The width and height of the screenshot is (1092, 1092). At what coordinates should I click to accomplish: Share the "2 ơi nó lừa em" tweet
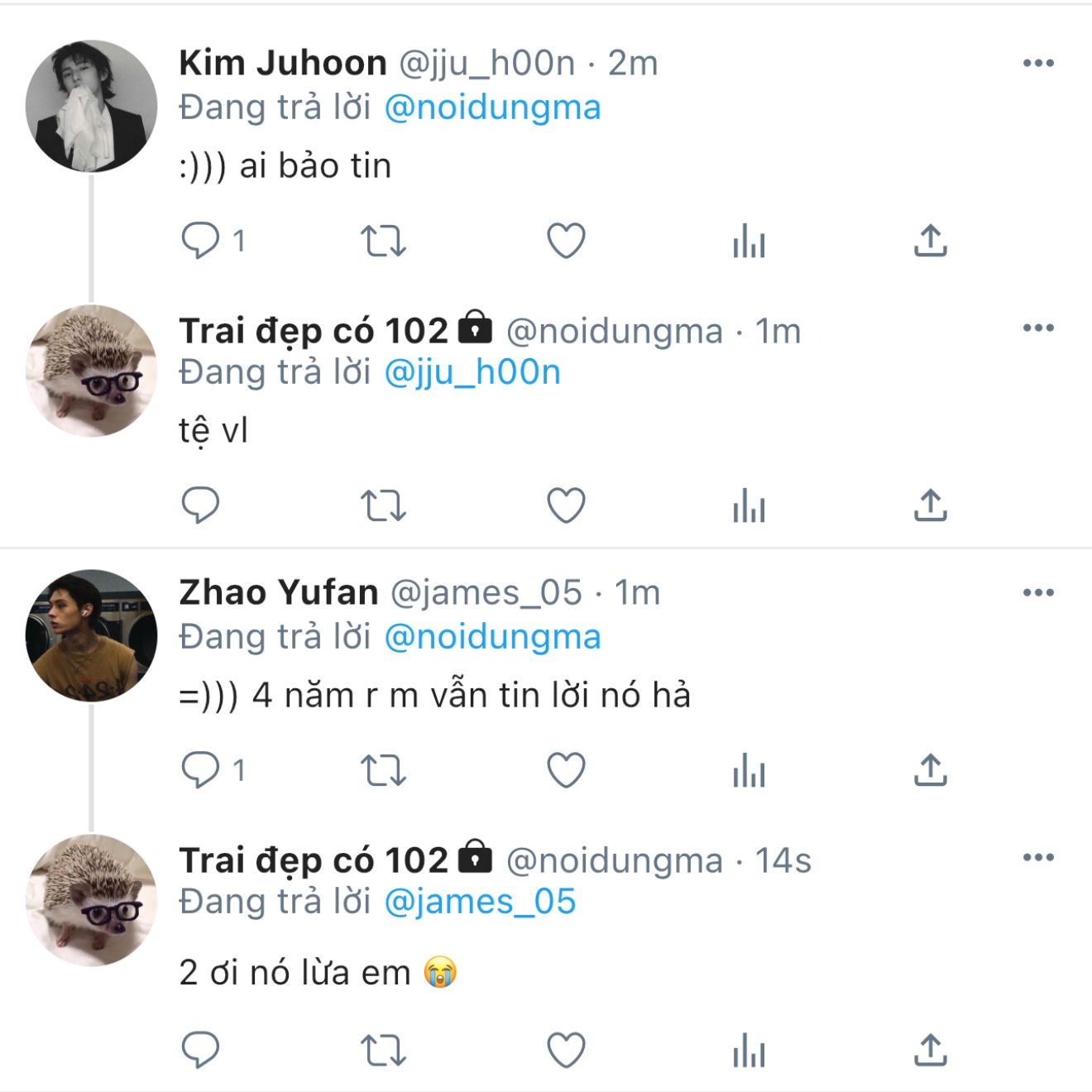tap(930, 1050)
